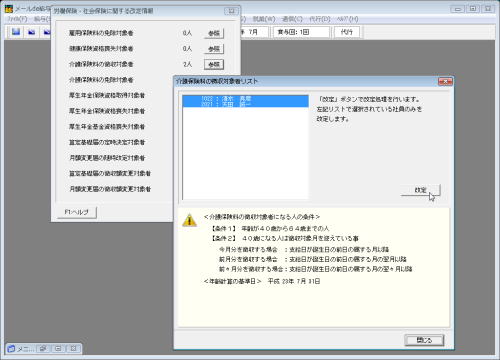Click the toolbar icon right of the save icon
This screenshot has height=360, width=500.
(x=32, y=32)
